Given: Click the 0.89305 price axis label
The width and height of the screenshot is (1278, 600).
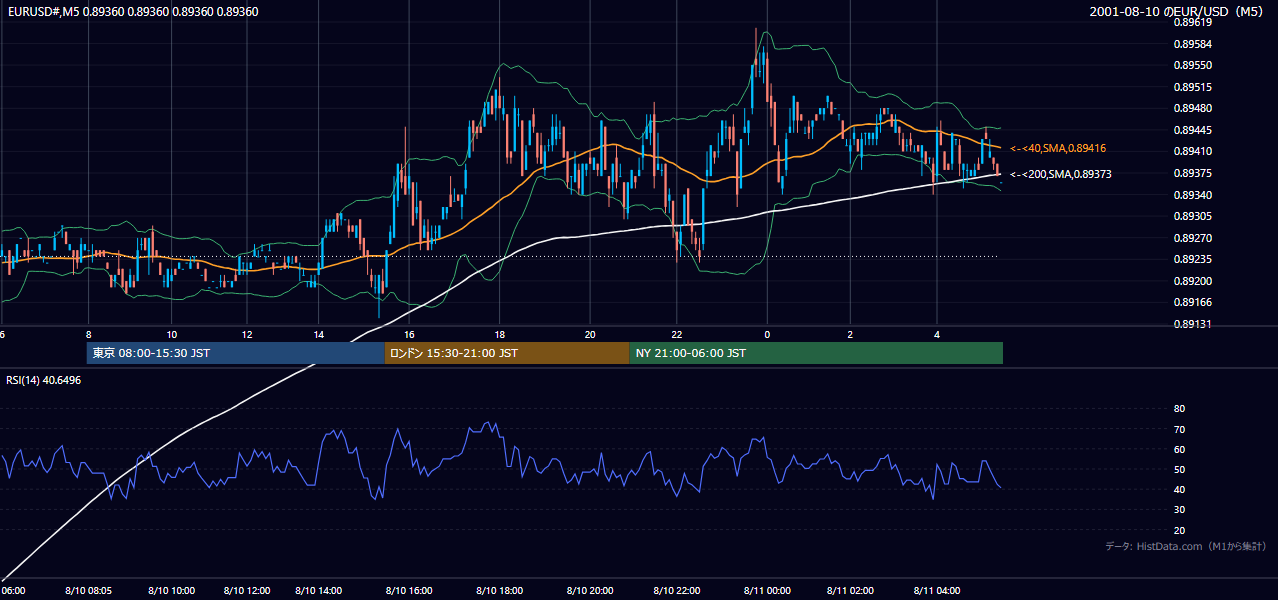Looking at the screenshot, I should click(1191, 216).
